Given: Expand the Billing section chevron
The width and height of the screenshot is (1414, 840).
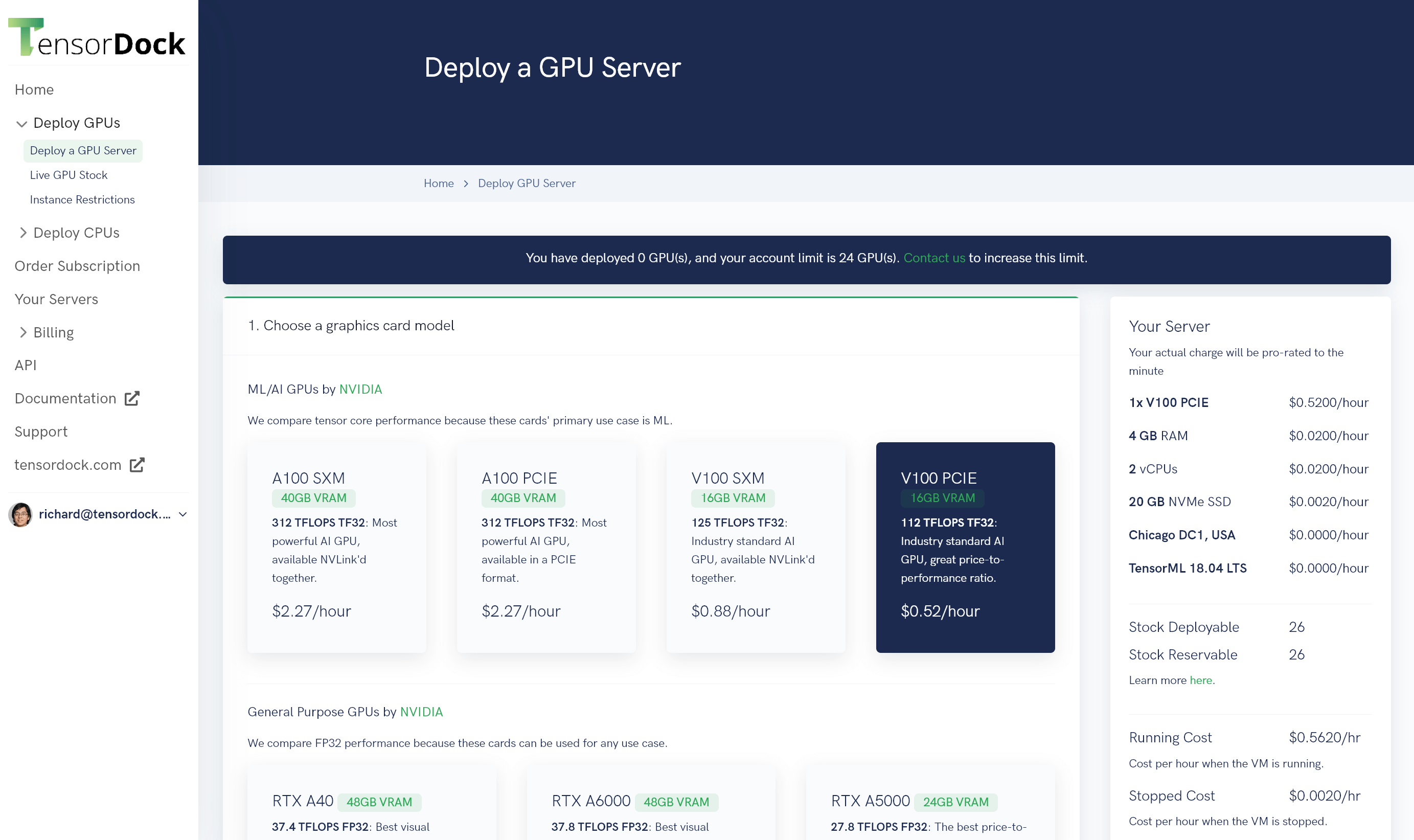Looking at the screenshot, I should (x=22, y=332).
